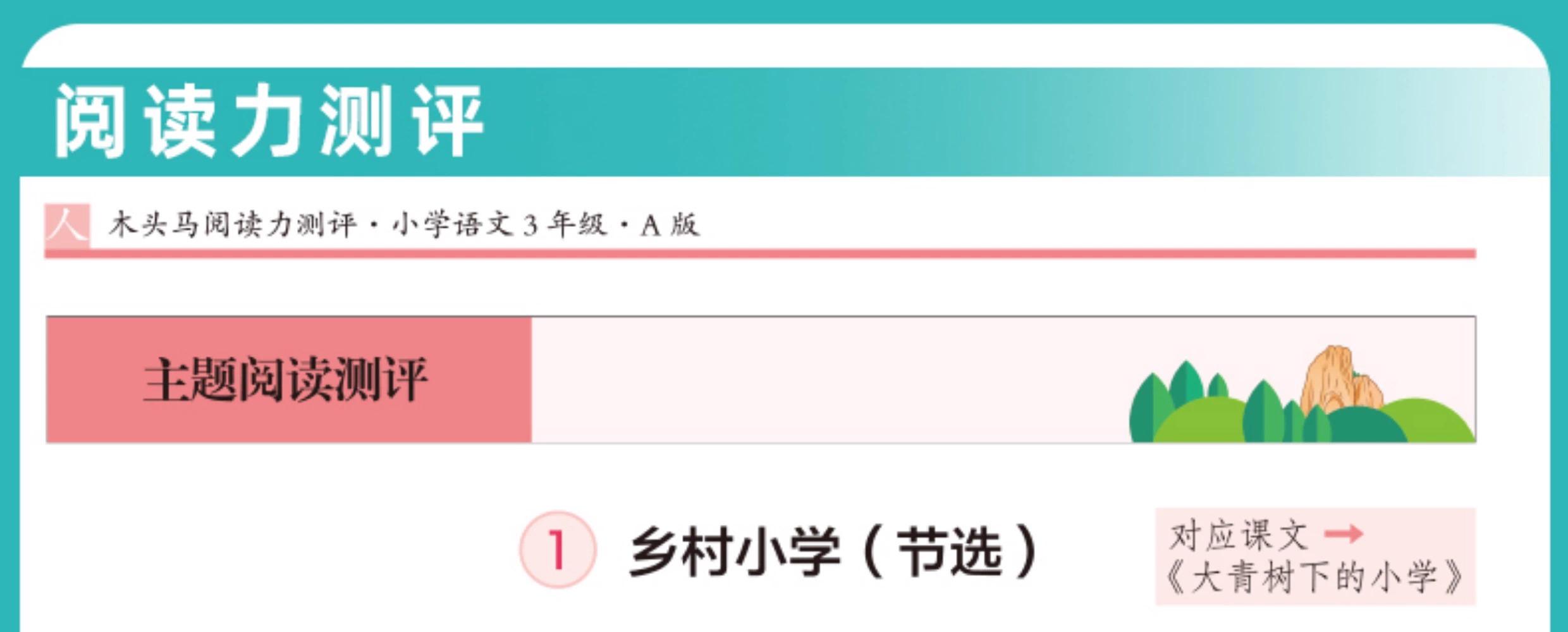Select the "主题阅读测评" pink banner
Screen dimensions: 1568x632
pyautogui.click(x=288, y=379)
